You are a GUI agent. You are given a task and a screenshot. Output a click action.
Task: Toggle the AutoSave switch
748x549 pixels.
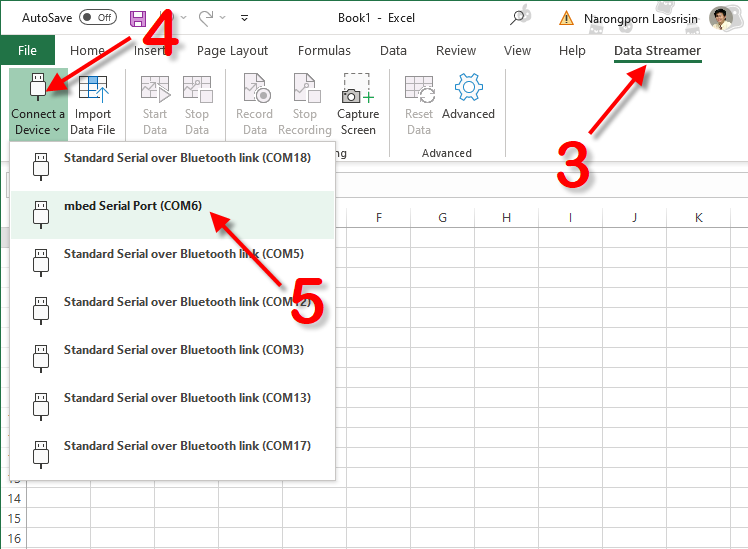[98, 18]
